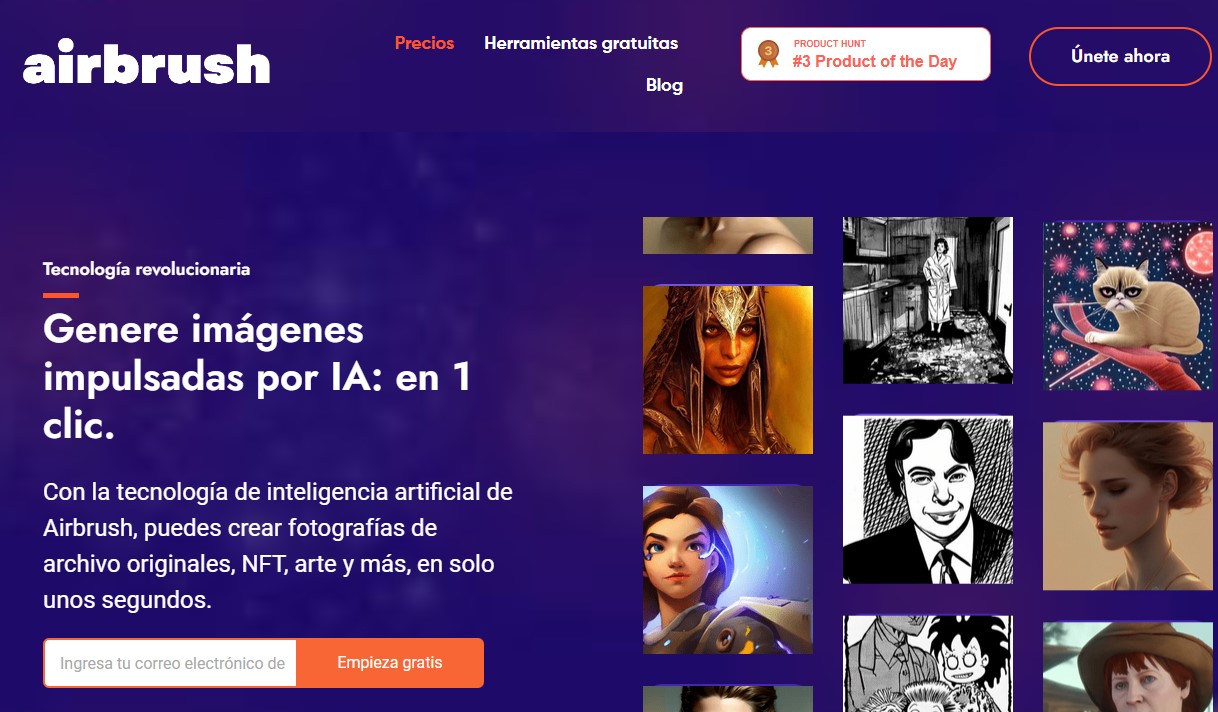The width and height of the screenshot is (1218, 712).
Task: Open the cartoon girl with blue glow image
Action: point(728,570)
